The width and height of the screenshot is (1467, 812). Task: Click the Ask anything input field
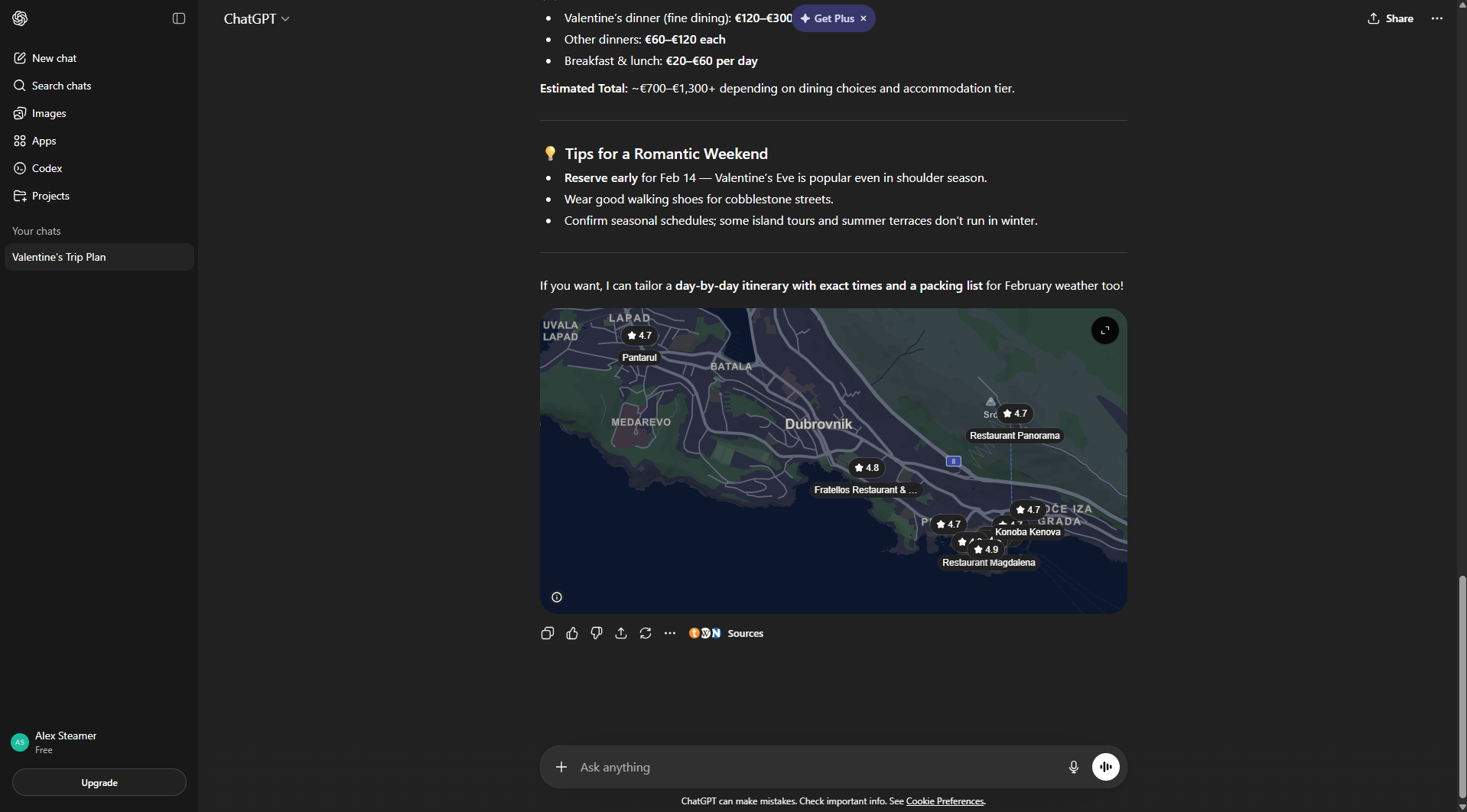[x=811, y=767]
